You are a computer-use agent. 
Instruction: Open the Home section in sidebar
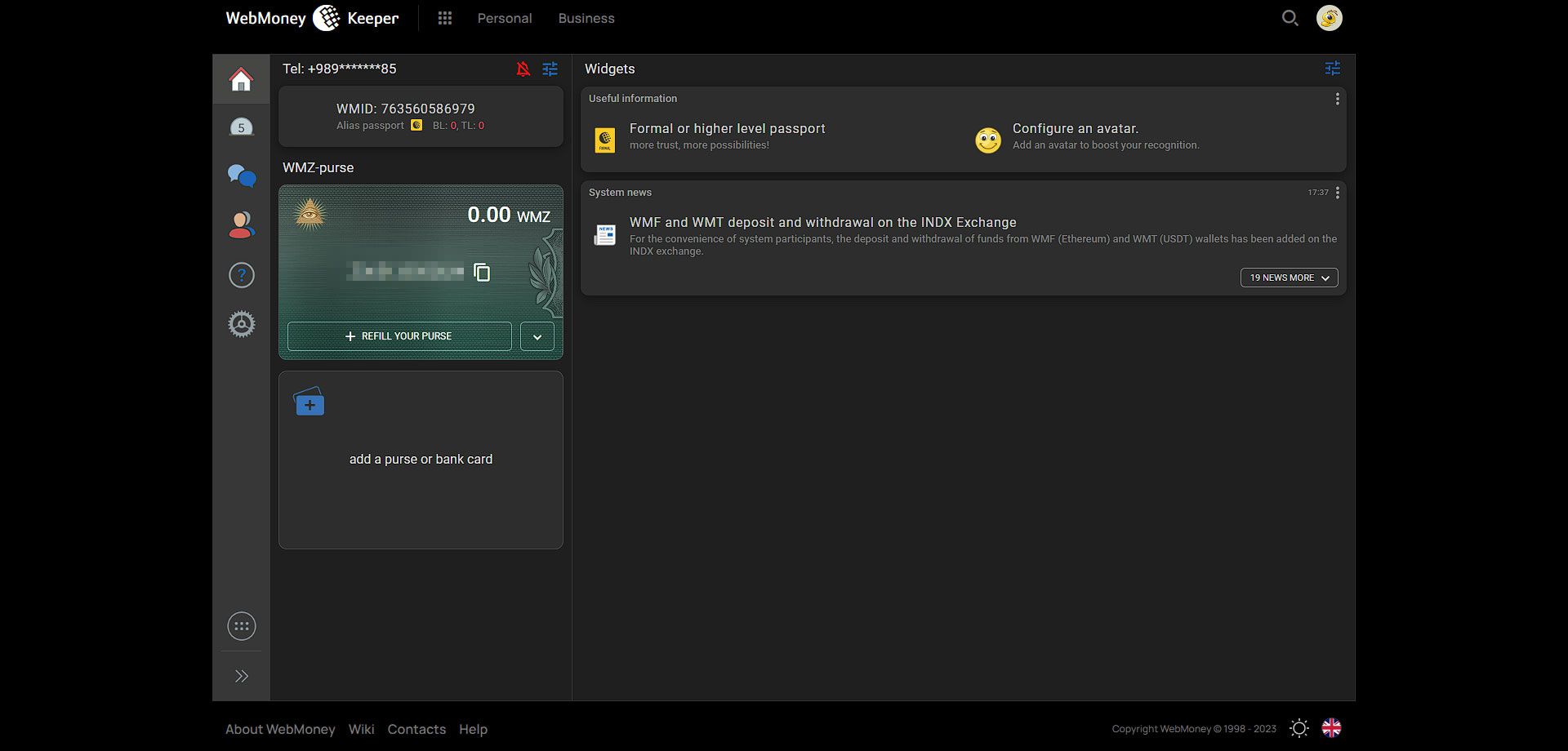(241, 79)
